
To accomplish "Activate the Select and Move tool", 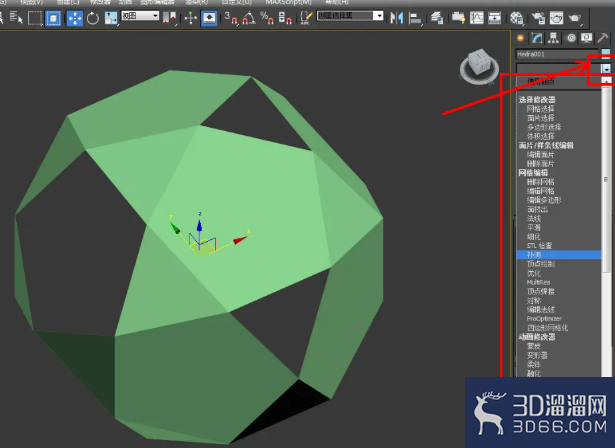I will click(75, 18).
